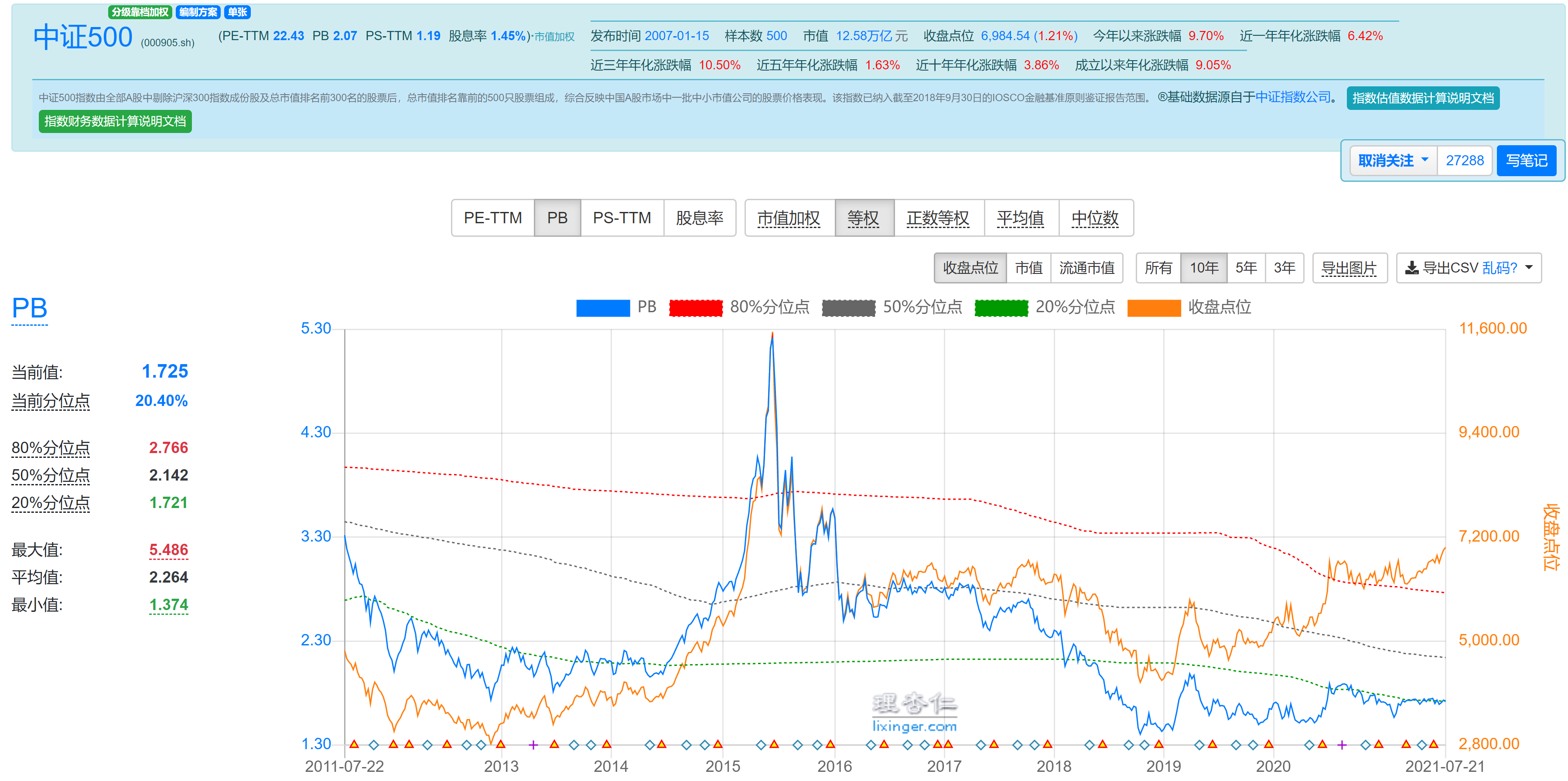Open the 取消关注 dropdown menu
1568x781 pixels.
(x=1393, y=161)
